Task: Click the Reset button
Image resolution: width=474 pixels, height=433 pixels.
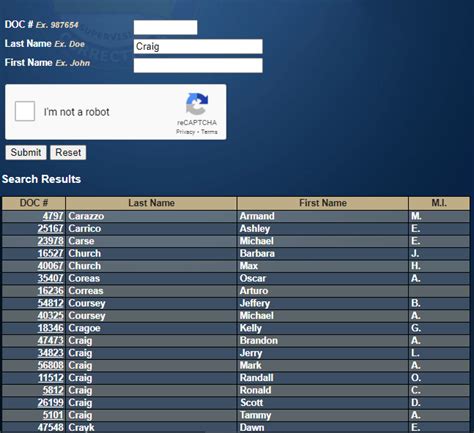Action: pyautogui.click(x=68, y=152)
